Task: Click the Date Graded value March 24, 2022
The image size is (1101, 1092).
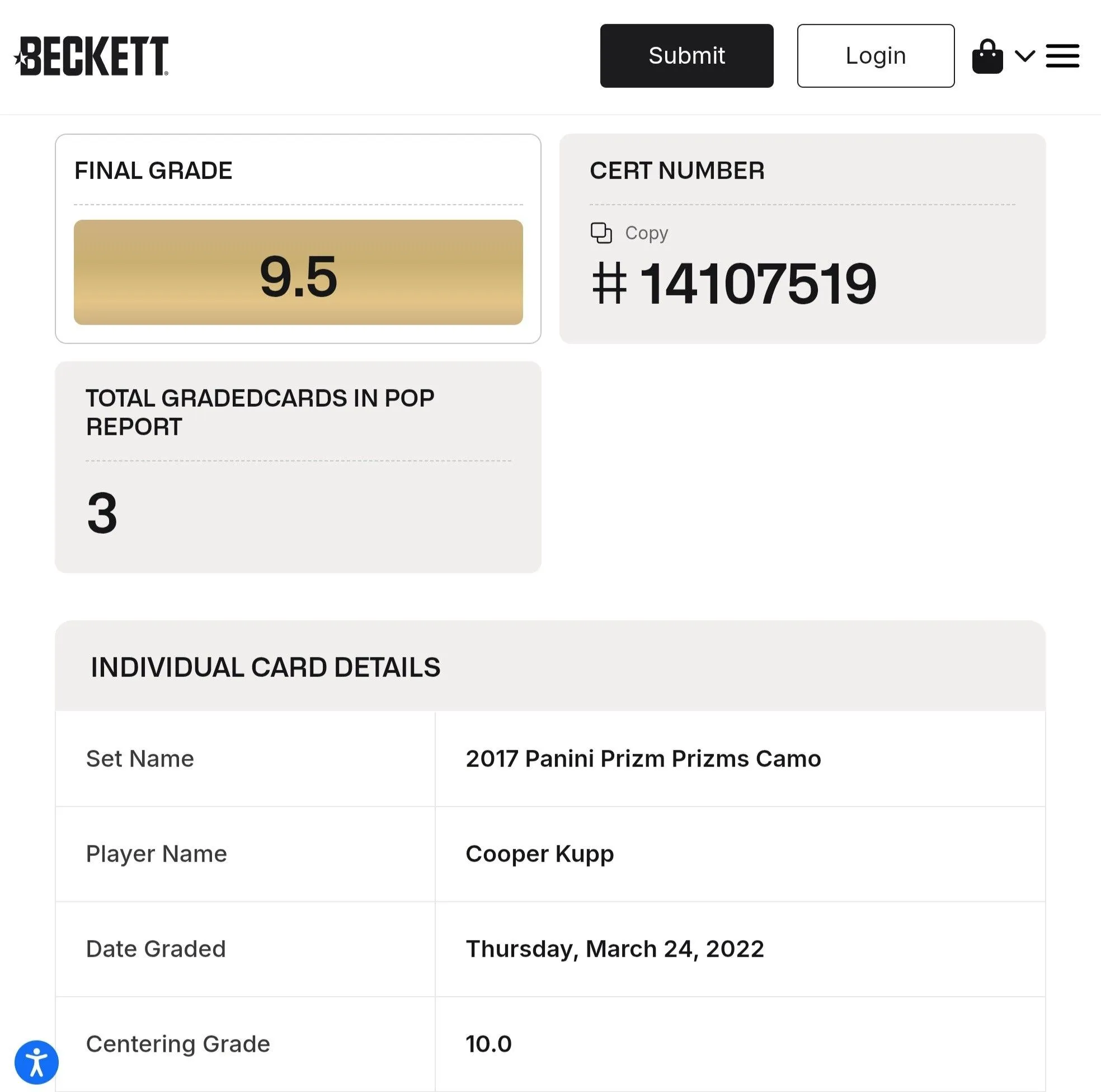Action: pyautogui.click(x=615, y=949)
